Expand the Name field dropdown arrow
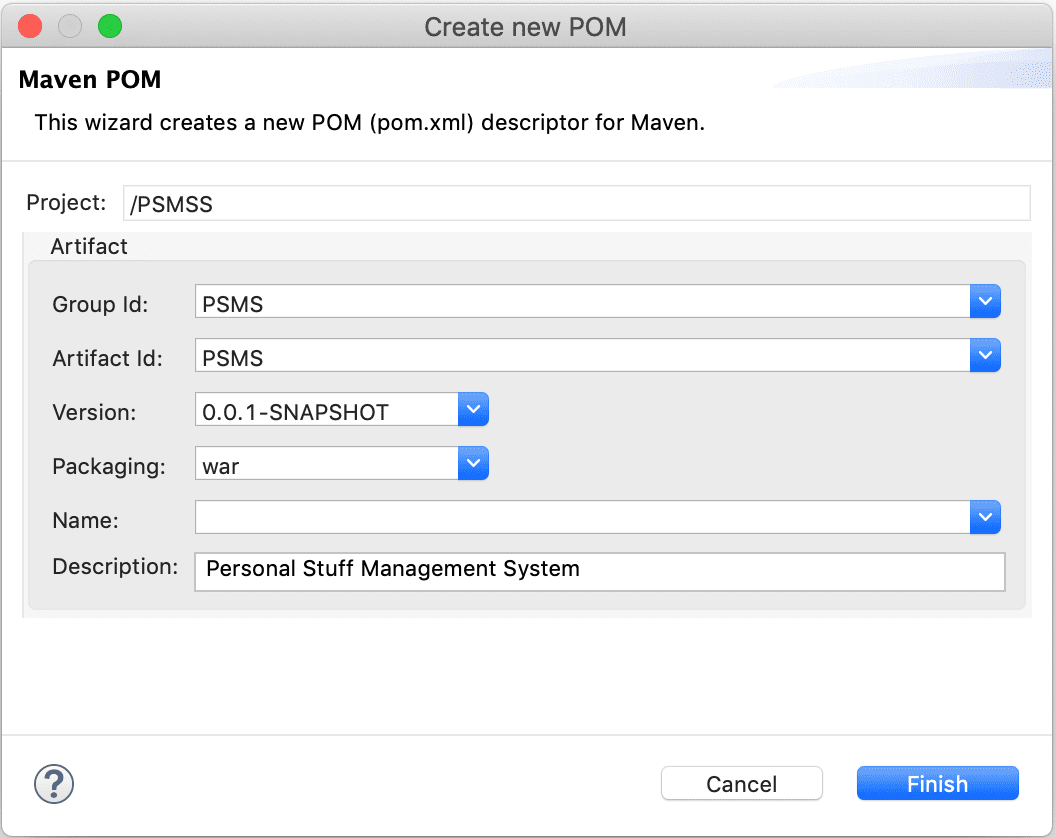The height and width of the screenshot is (838, 1056). point(985,517)
